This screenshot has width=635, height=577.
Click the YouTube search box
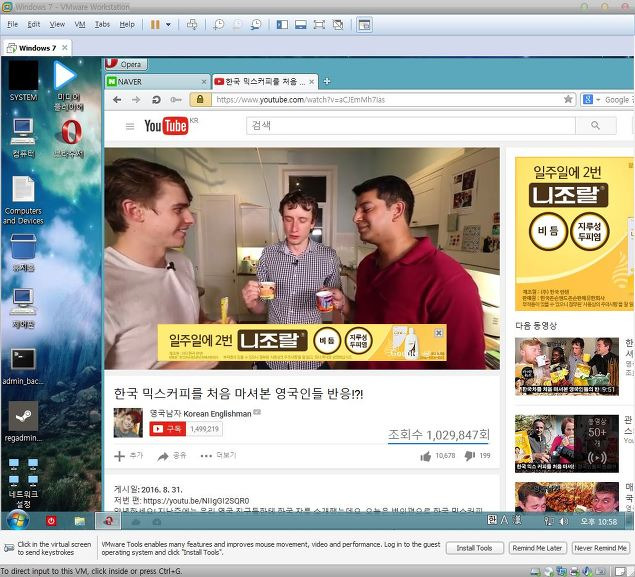point(411,126)
